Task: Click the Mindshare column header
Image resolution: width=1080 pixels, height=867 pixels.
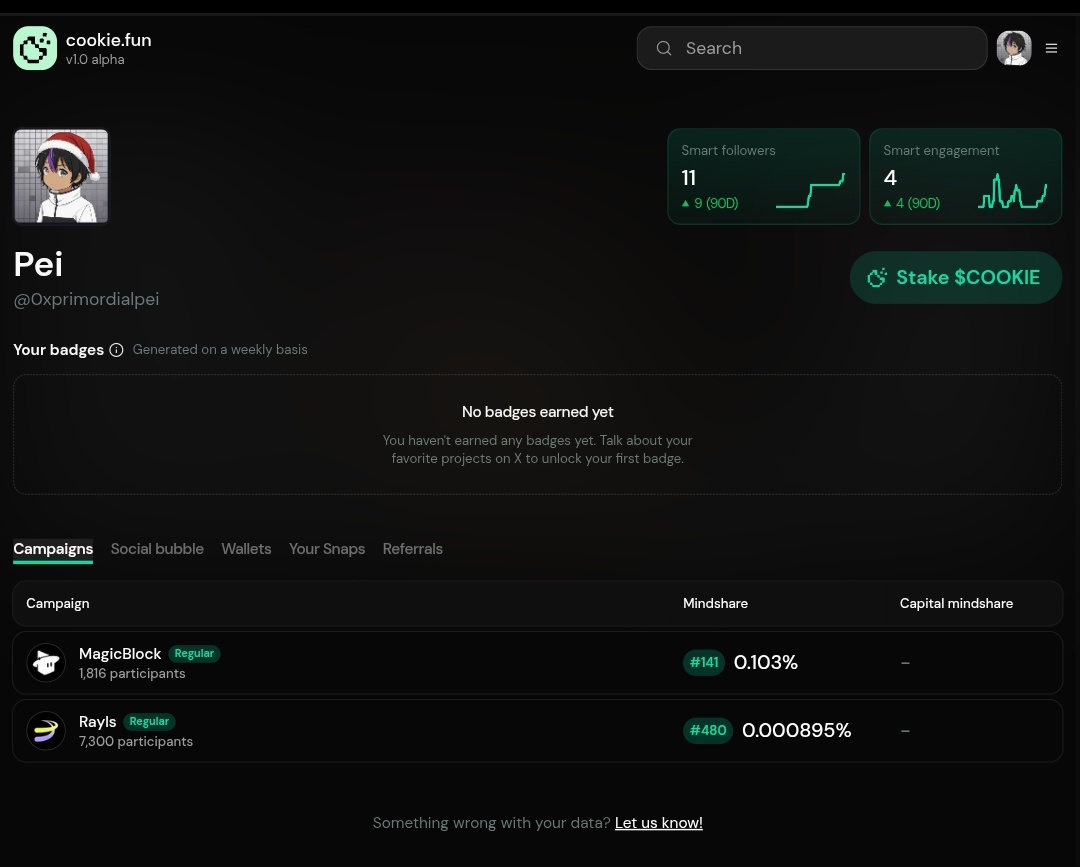Action: (715, 603)
